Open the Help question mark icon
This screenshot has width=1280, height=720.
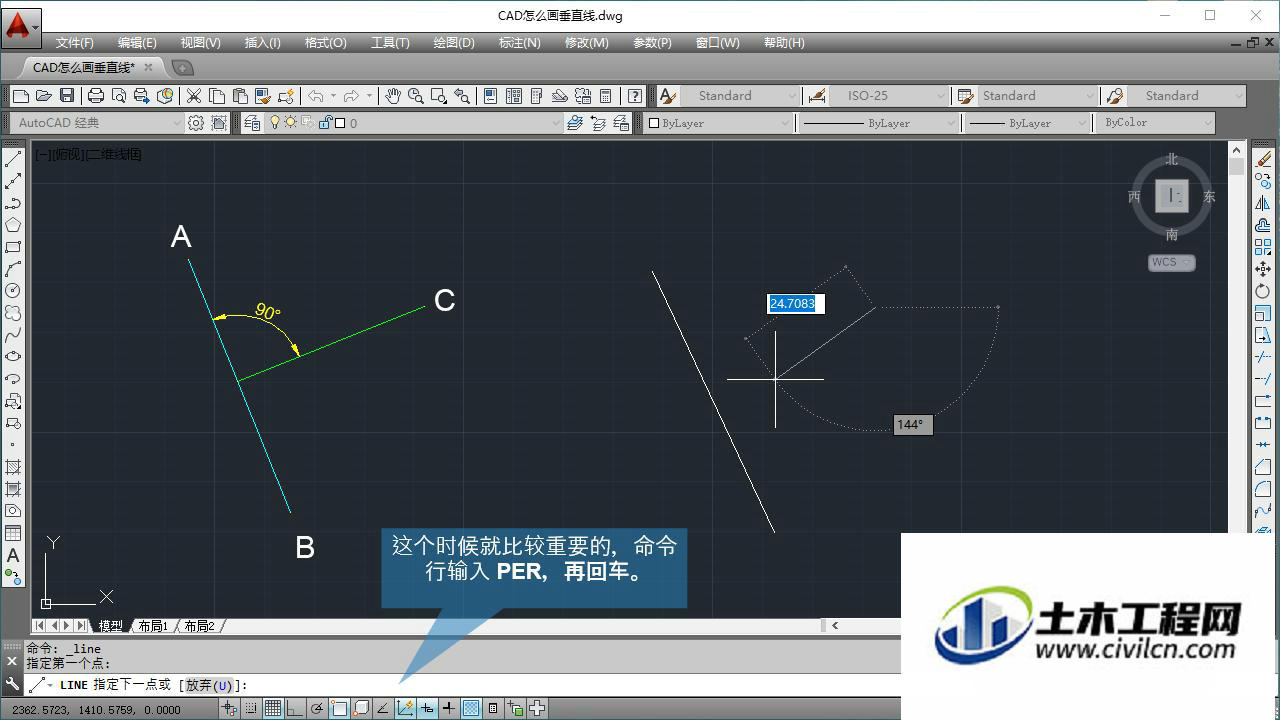pos(635,96)
